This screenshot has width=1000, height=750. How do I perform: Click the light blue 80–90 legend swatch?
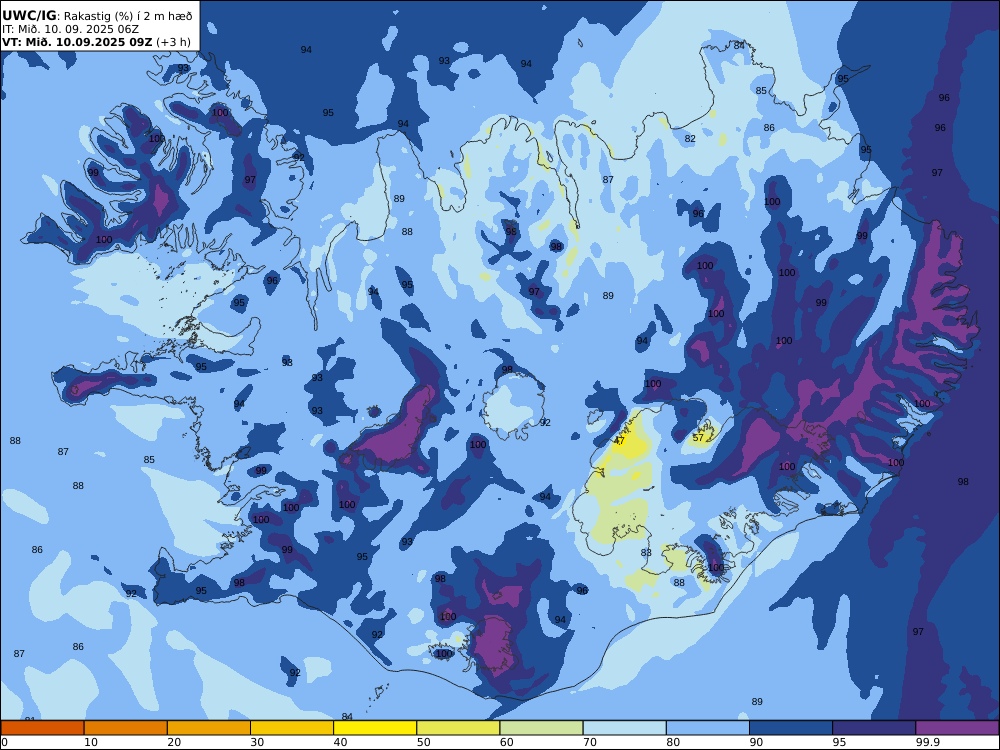pos(708,728)
